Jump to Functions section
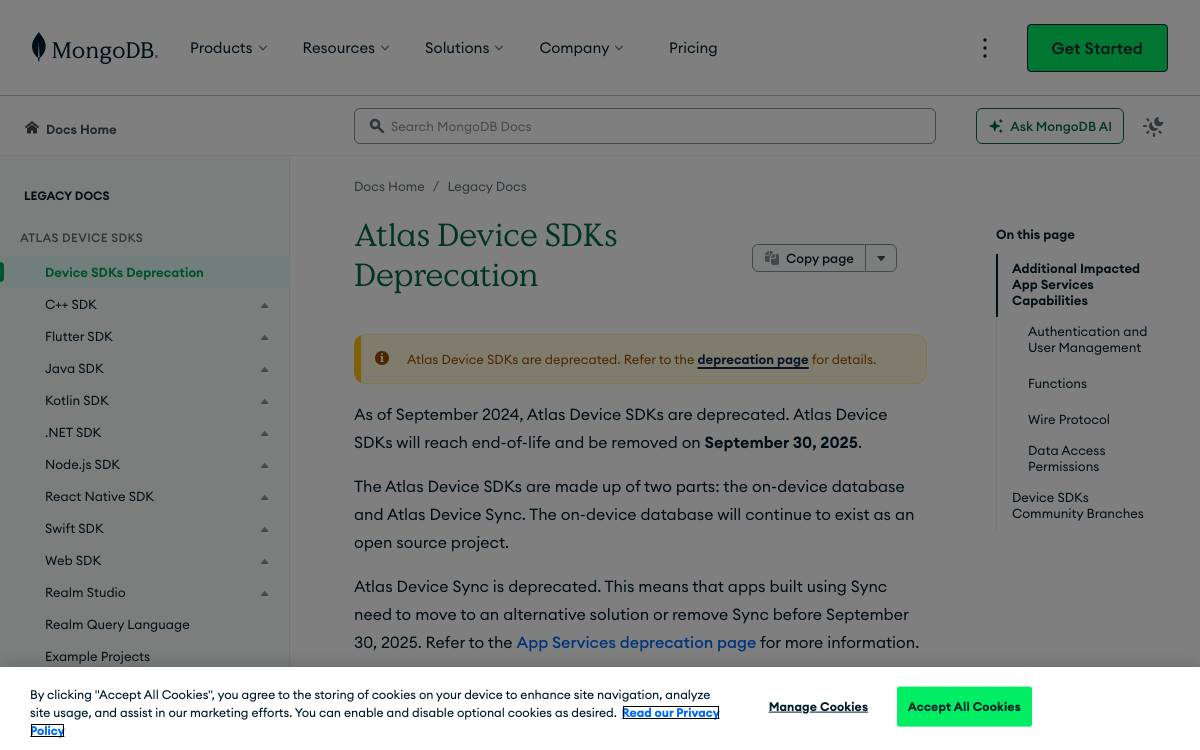The width and height of the screenshot is (1200, 750). (x=1057, y=383)
